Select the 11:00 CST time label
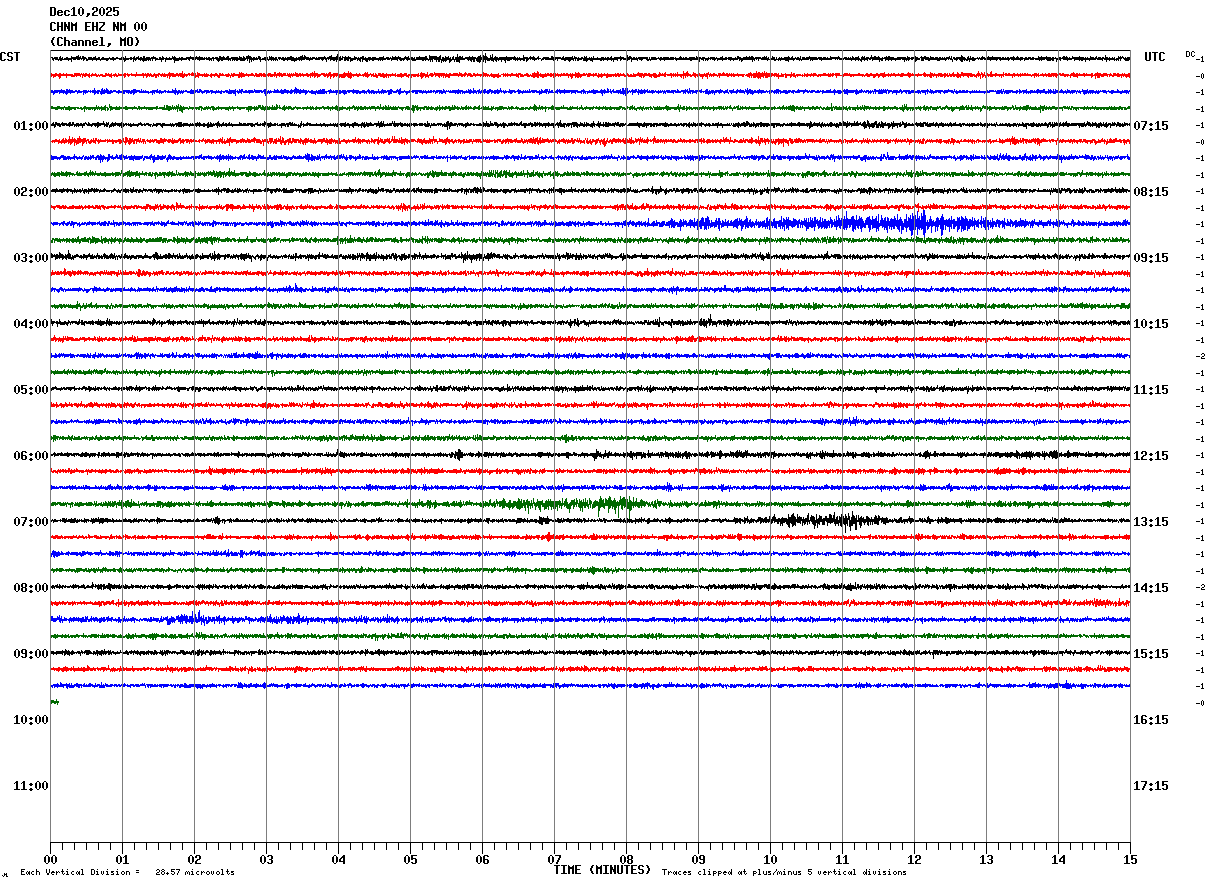 pos(30,785)
